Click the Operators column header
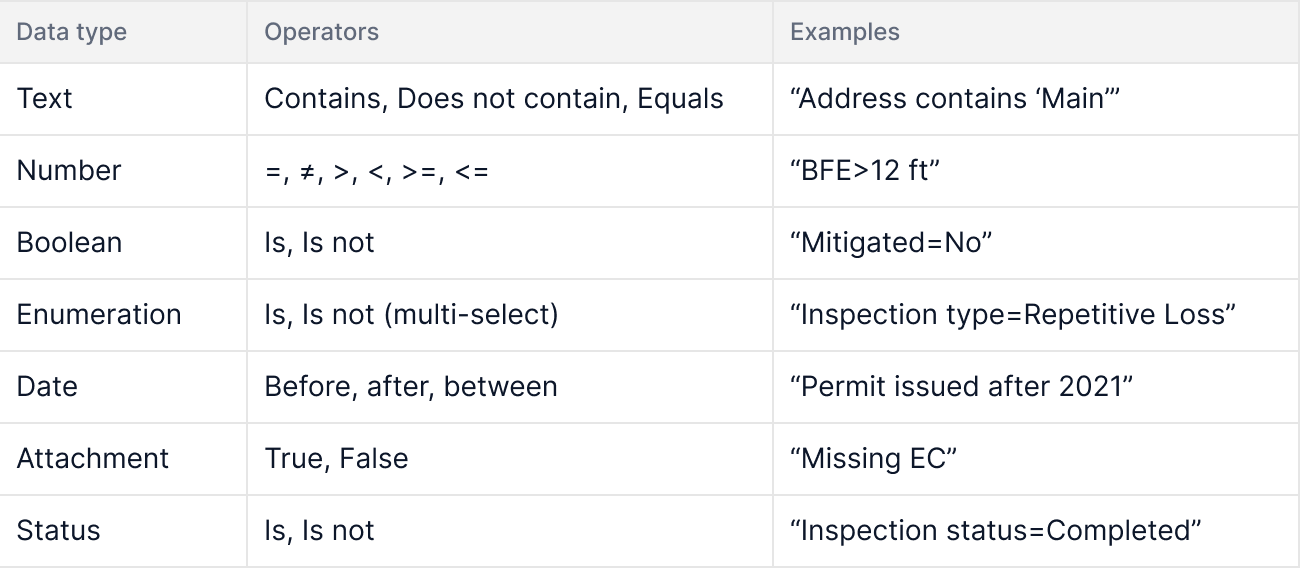Viewport: 1300px width, 568px height. [x=321, y=32]
